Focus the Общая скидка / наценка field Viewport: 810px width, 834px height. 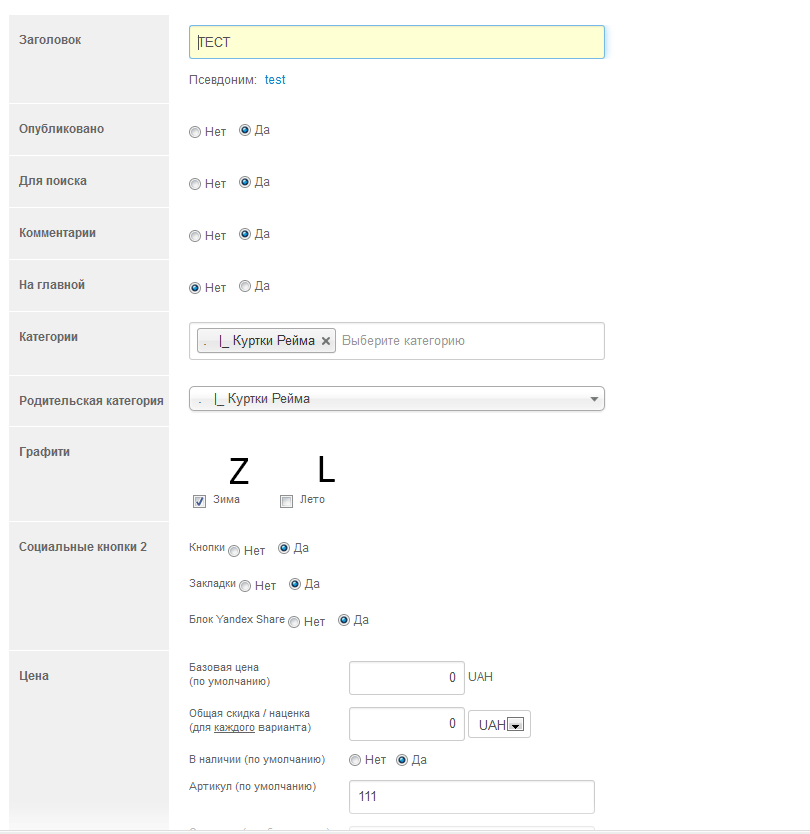point(406,724)
